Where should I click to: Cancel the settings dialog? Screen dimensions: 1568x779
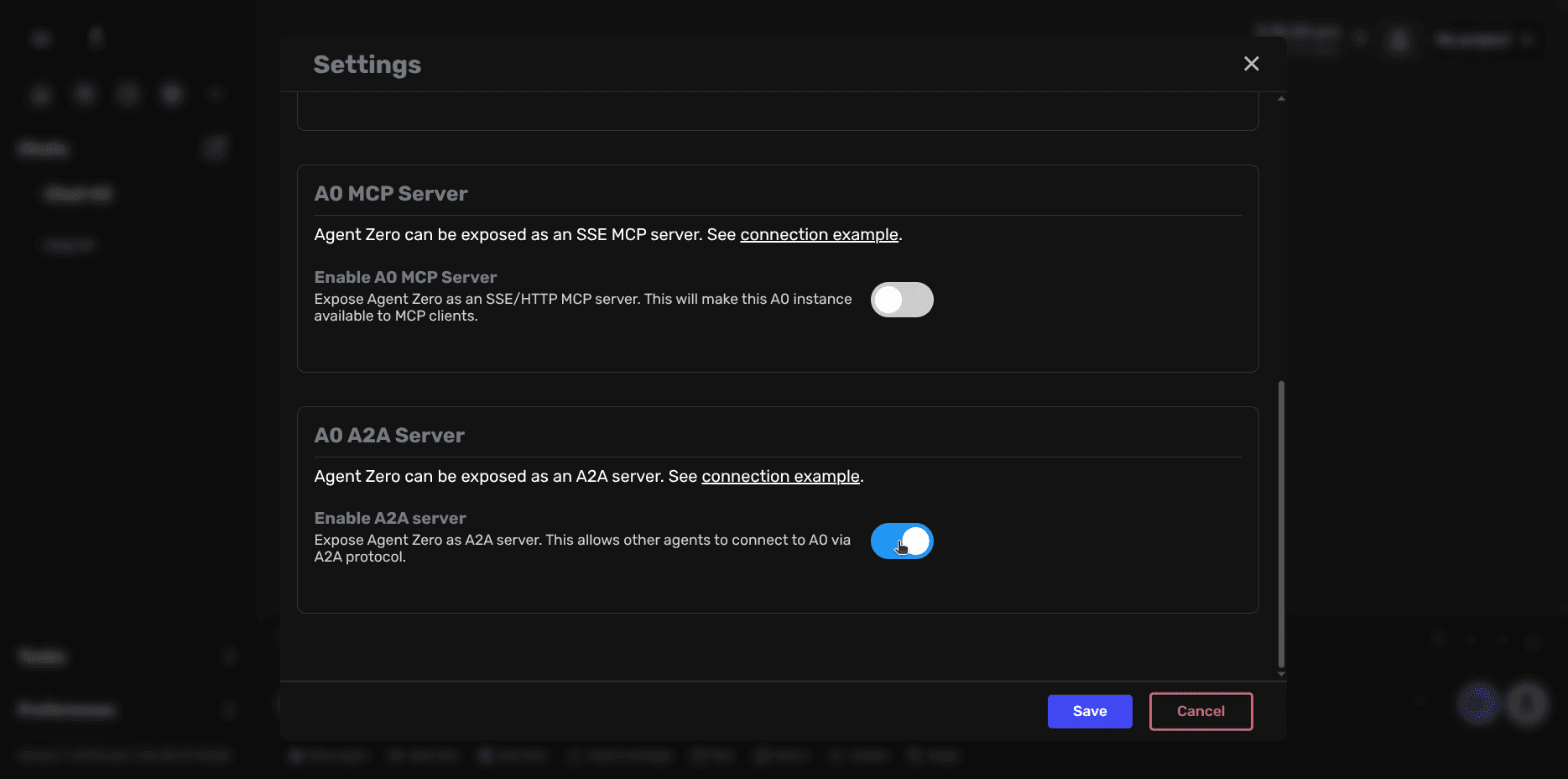(1201, 711)
